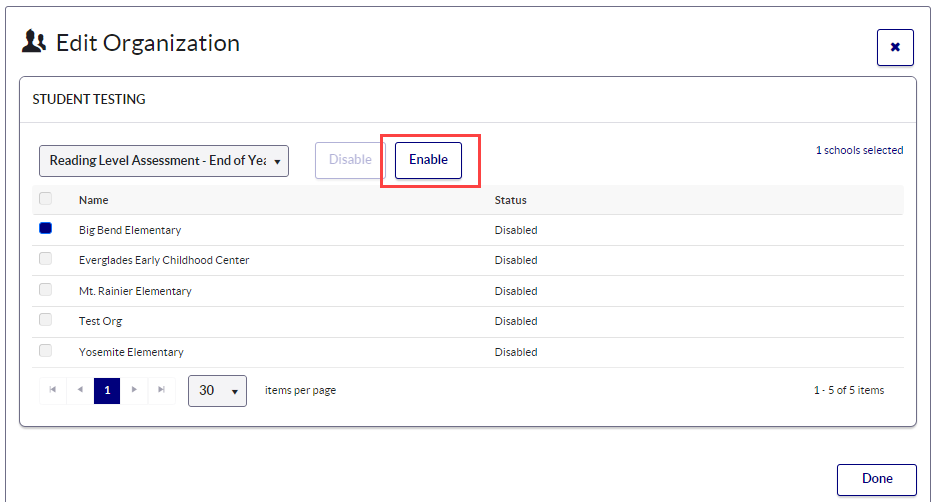Screen dimensions: 937x502
Task: Click the Disable button
Action: 350,160
